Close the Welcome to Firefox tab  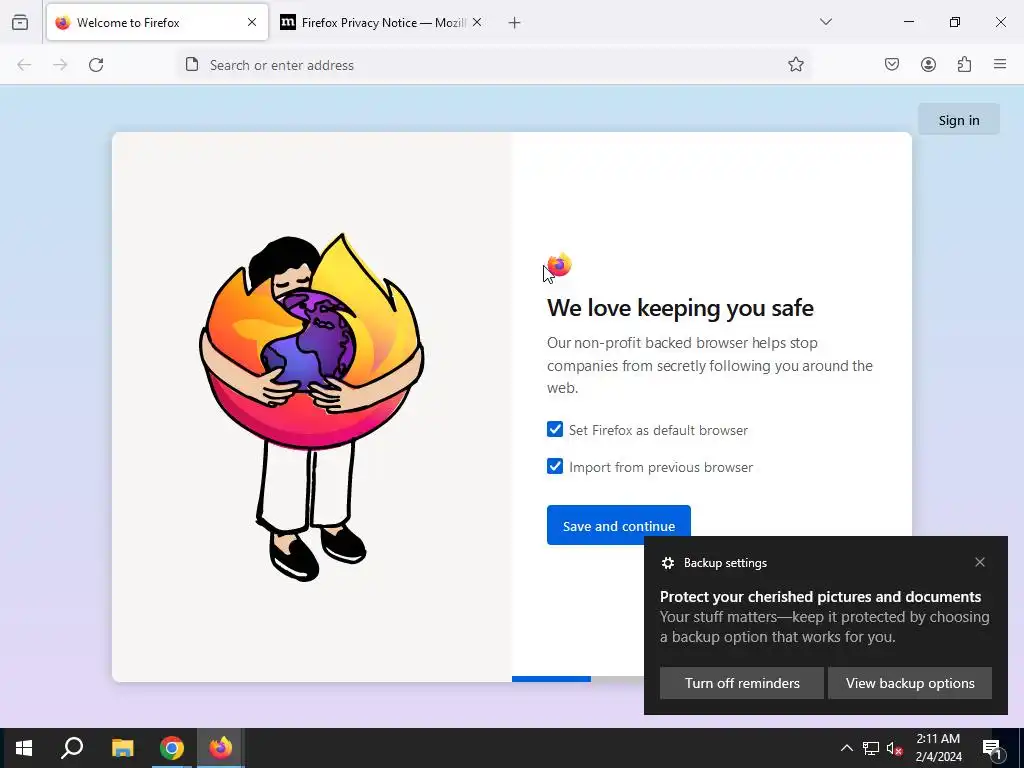coord(252,22)
